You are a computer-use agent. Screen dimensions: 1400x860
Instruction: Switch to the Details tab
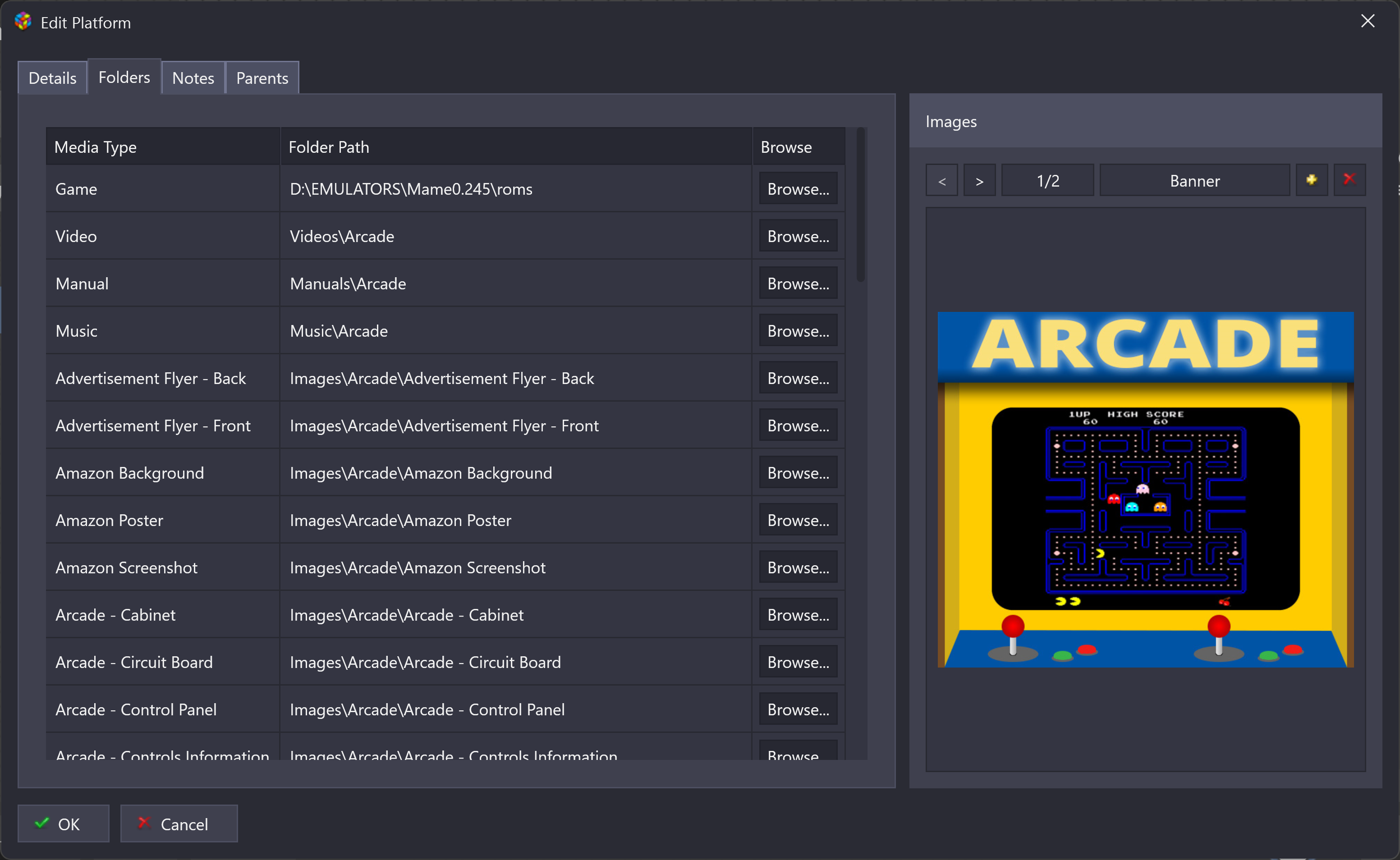pyautogui.click(x=52, y=78)
